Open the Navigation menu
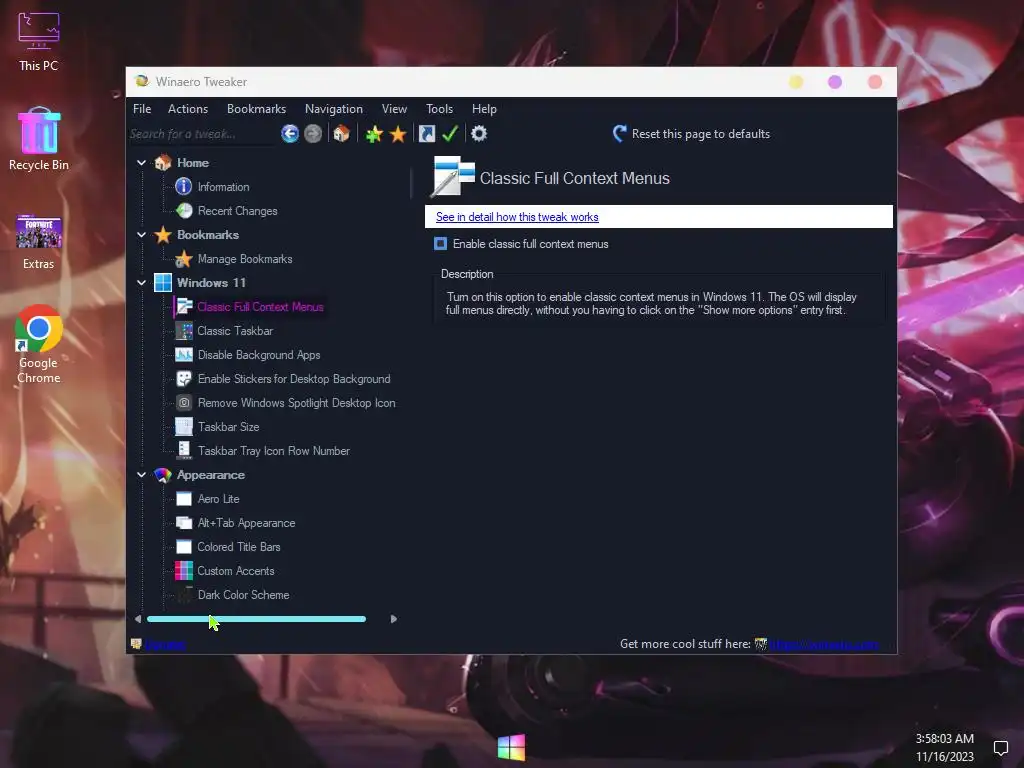1024x768 pixels. (334, 109)
